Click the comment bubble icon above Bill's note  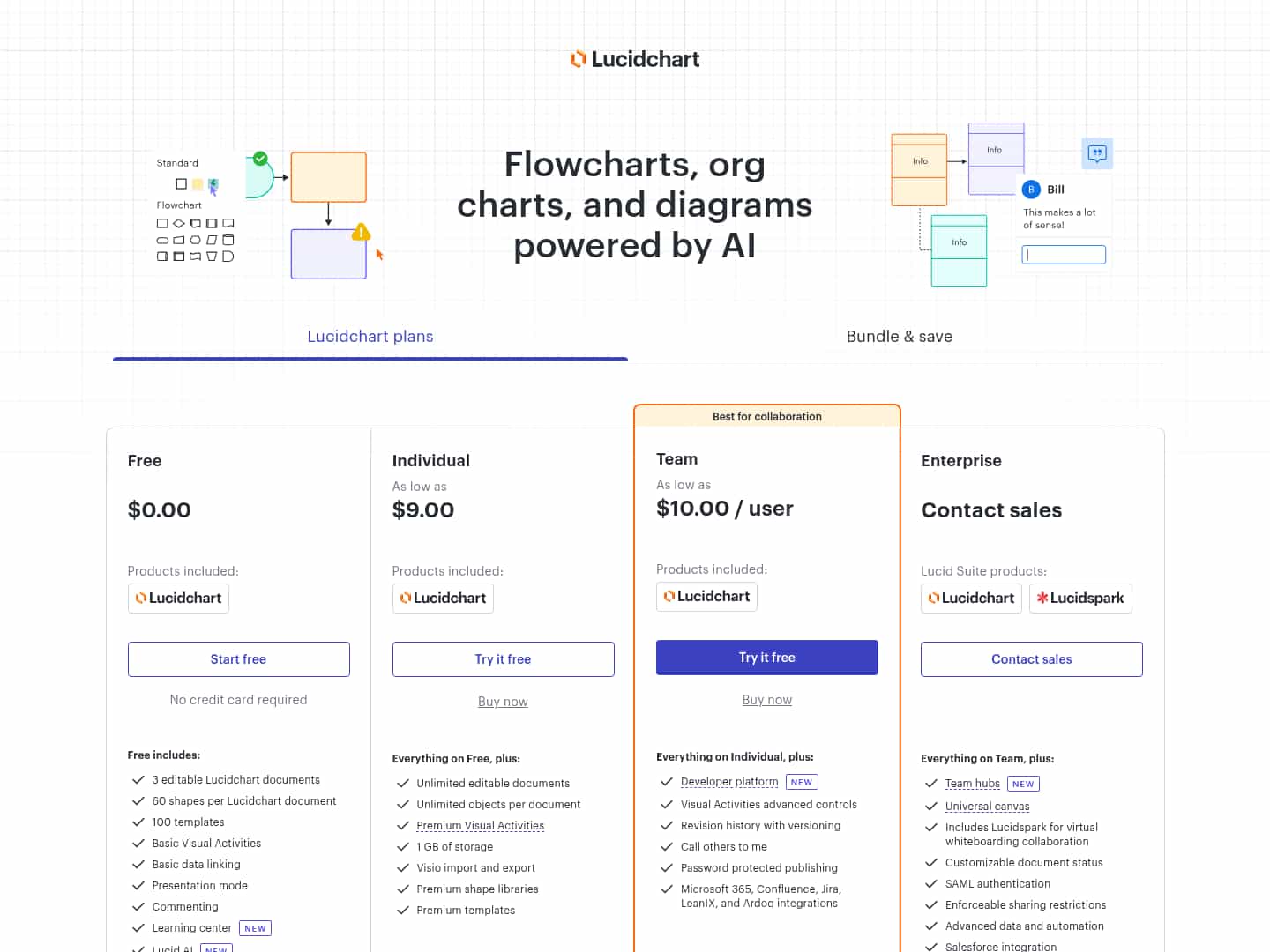(x=1096, y=153)
